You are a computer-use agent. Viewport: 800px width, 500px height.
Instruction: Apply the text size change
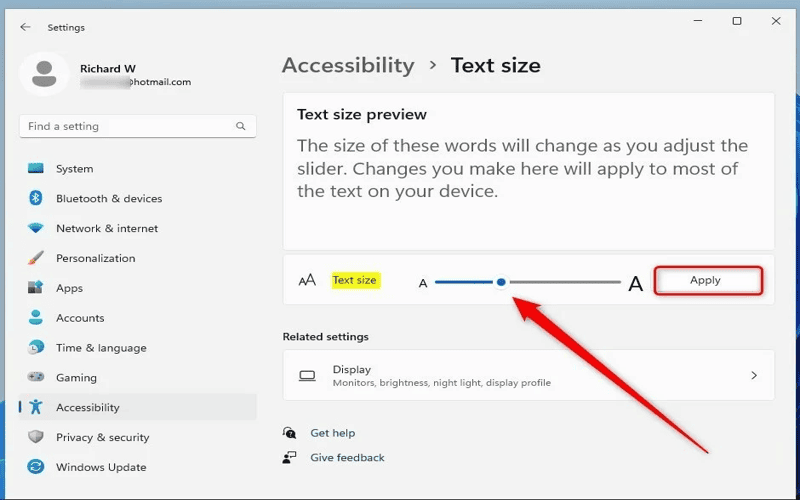pos(708,280)
